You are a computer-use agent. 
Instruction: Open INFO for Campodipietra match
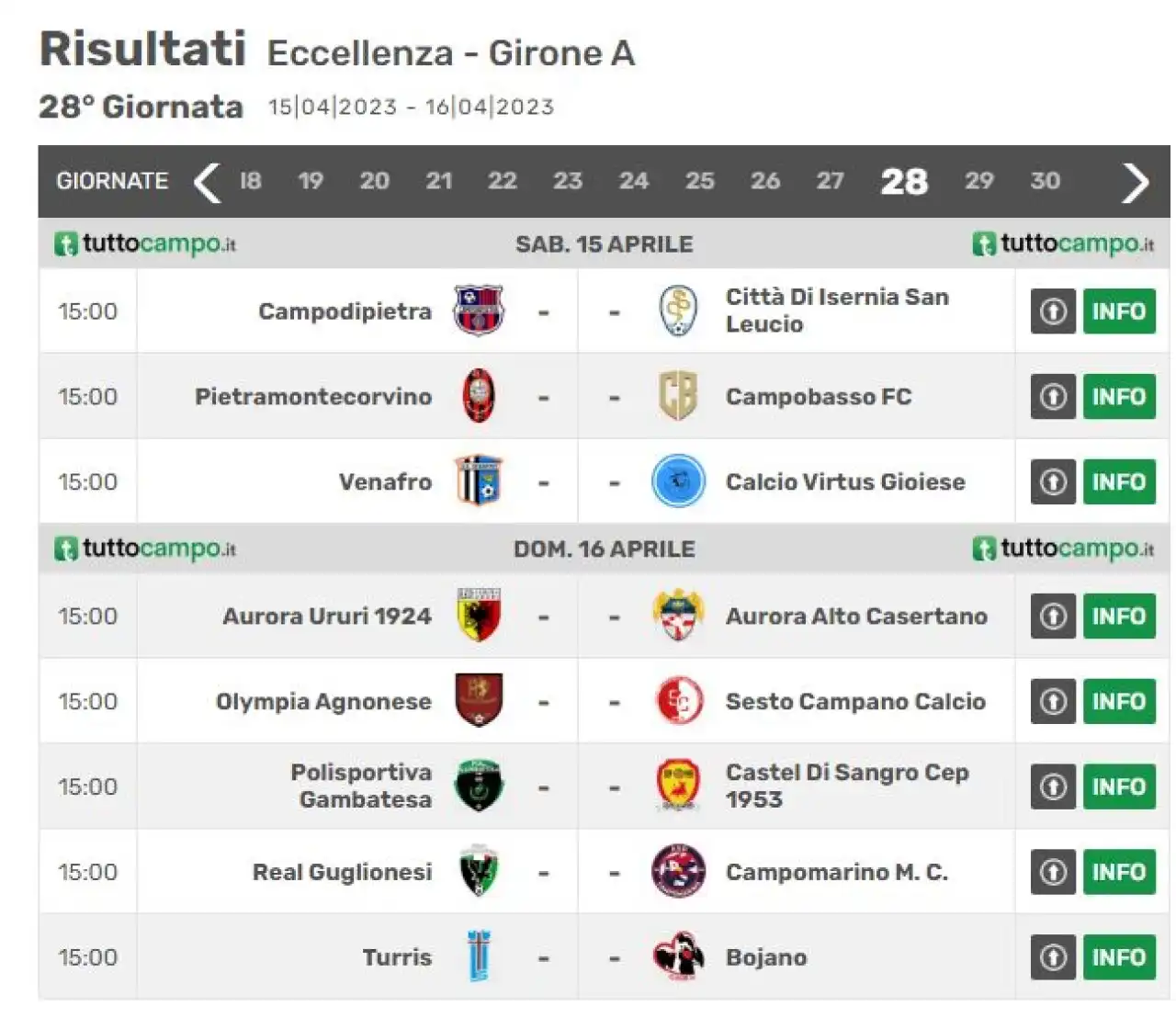point(1119,311)
